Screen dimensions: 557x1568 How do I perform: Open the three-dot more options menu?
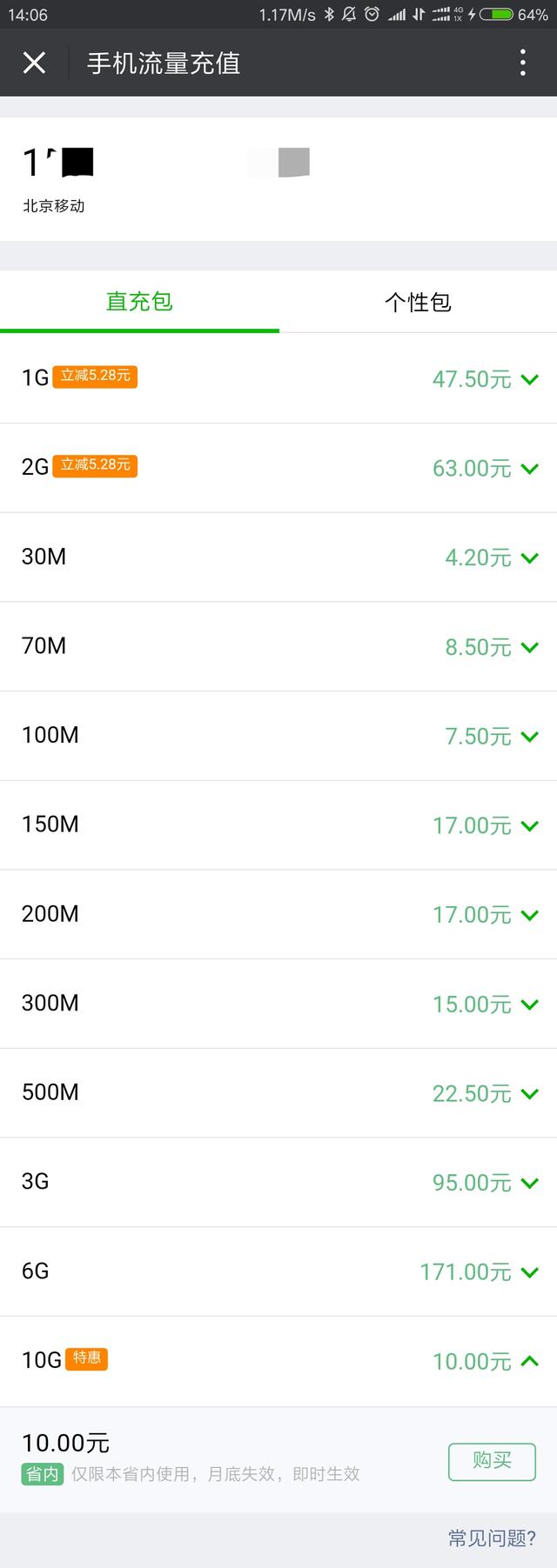pos(522,63)
